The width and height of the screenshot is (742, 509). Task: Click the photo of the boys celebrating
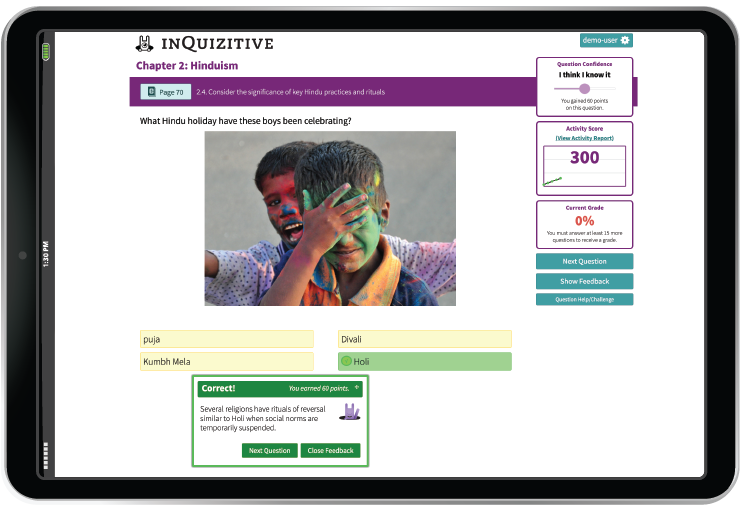click(x=330, y=219)
